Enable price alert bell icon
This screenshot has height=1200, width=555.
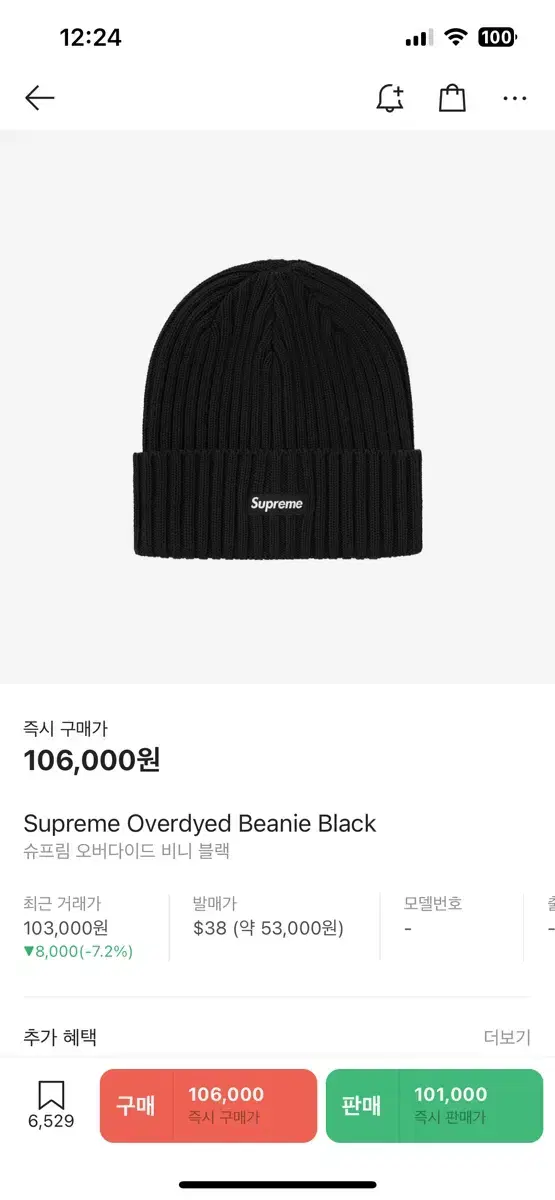(x=390, y=97)
